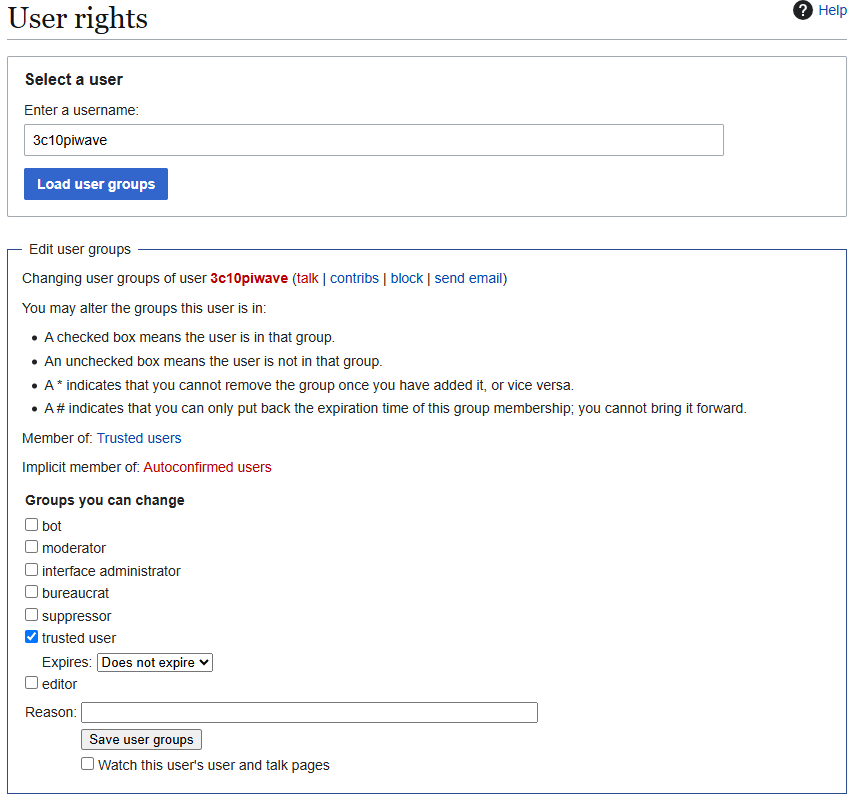Check the editor group checkbox
The image size is (851, 799).
click(31, 683)
